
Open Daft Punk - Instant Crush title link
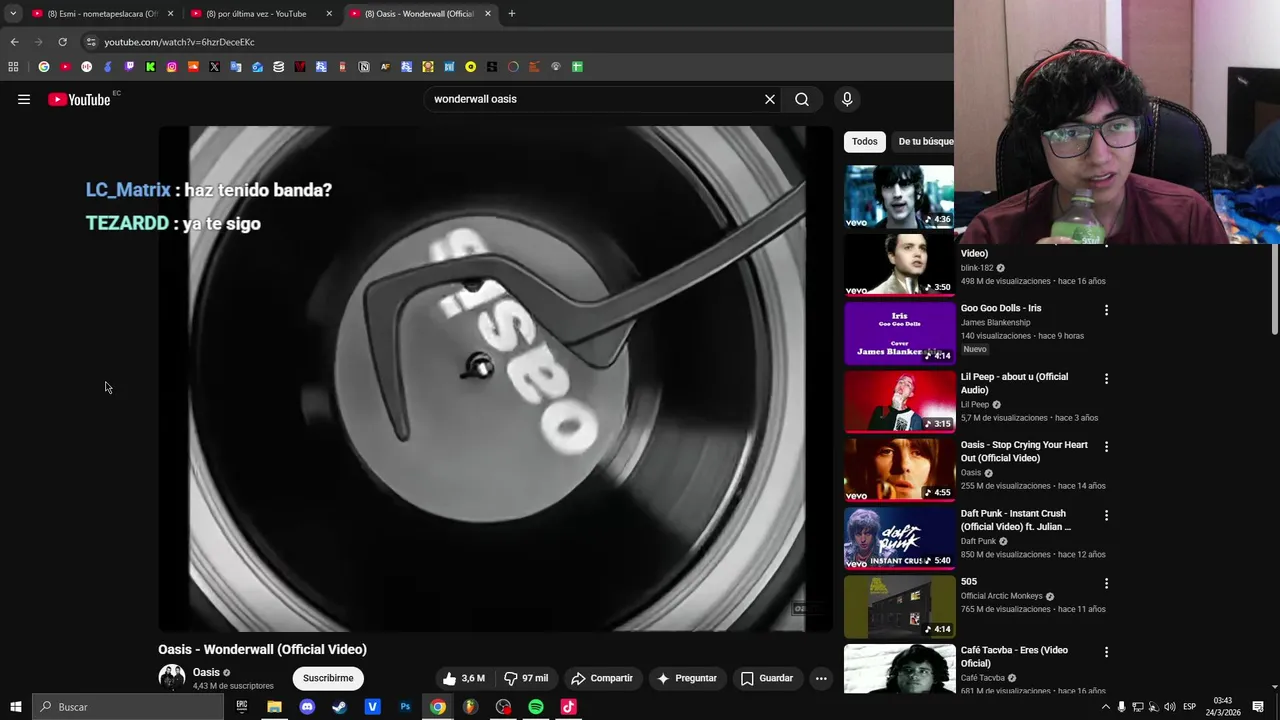pos(1015,520)
